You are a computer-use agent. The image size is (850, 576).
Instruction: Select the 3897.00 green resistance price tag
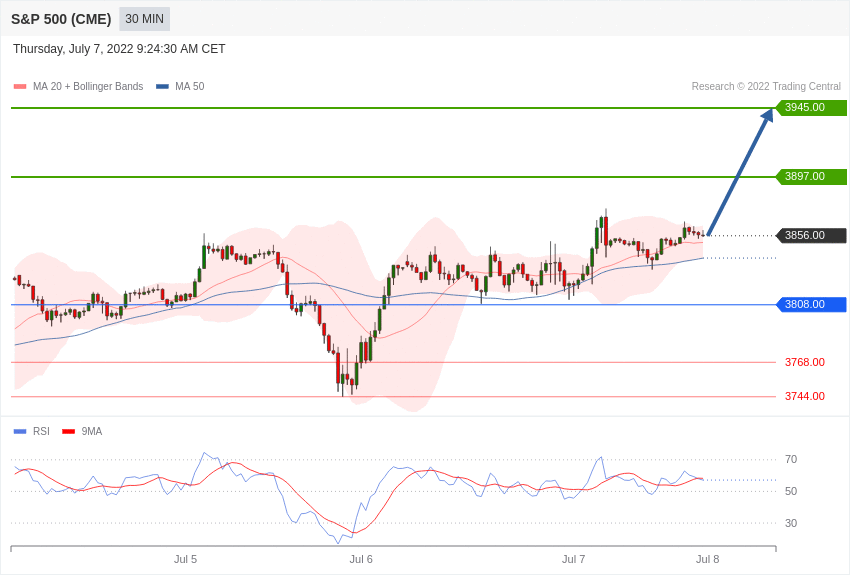pos(811,177)
